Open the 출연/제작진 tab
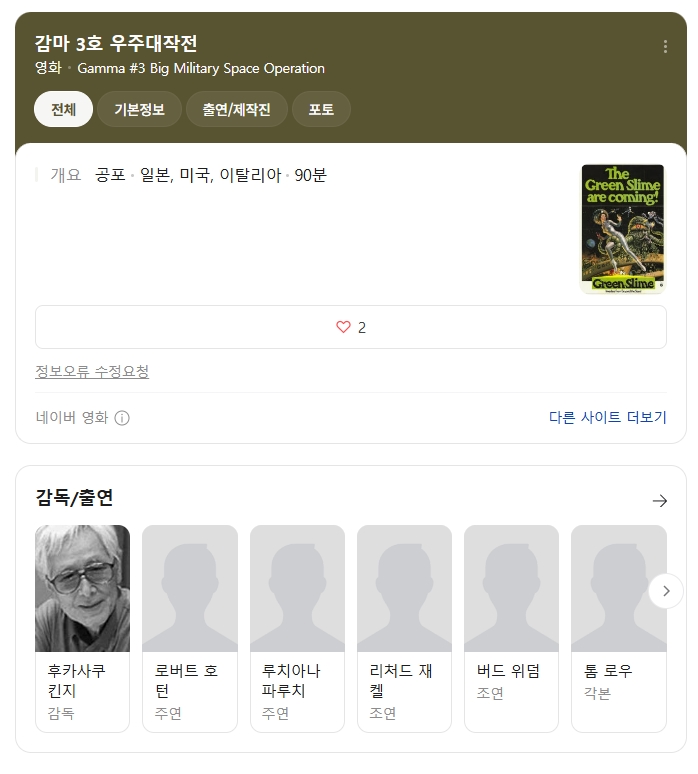 [x=236, y=109]
